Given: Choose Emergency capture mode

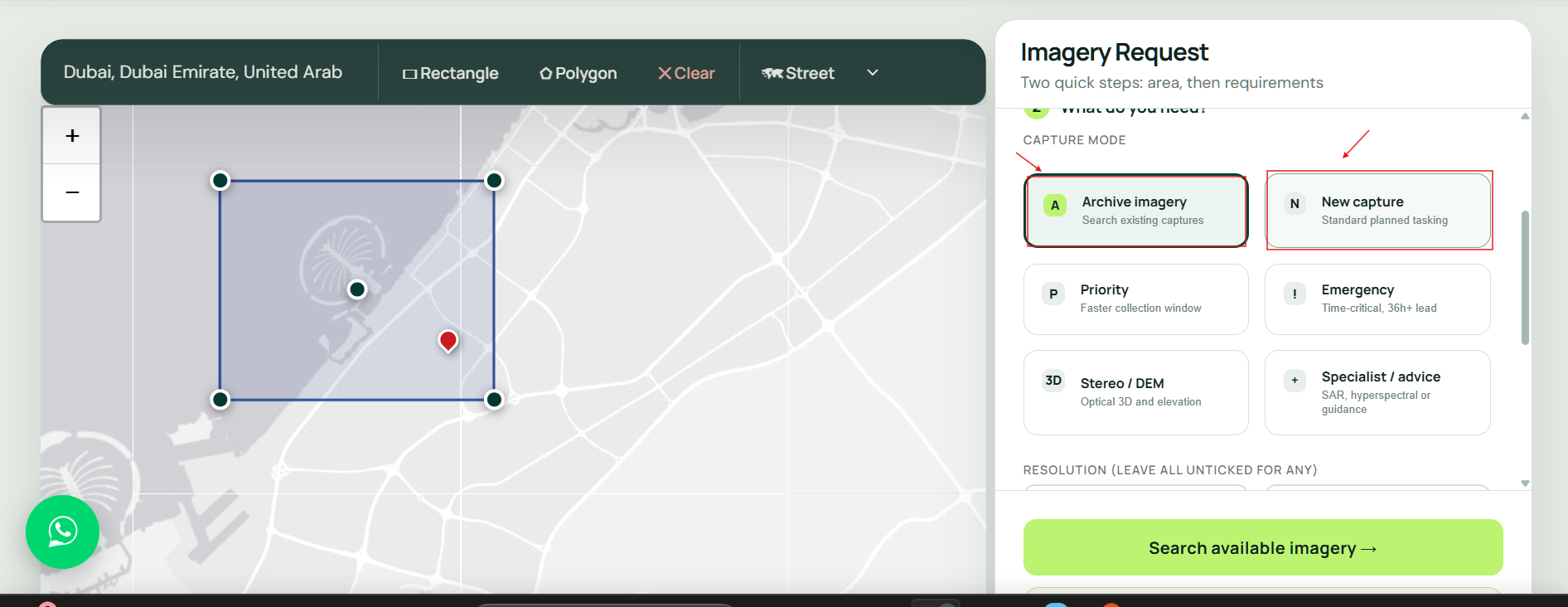Looking at the screenshot, I should (1377, 299).
